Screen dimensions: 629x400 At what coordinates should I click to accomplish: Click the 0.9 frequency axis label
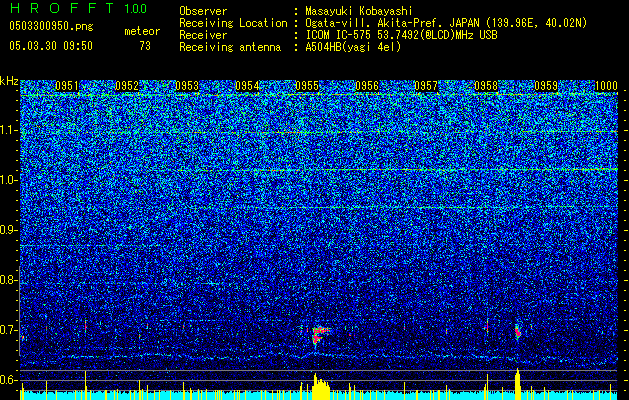7,230
